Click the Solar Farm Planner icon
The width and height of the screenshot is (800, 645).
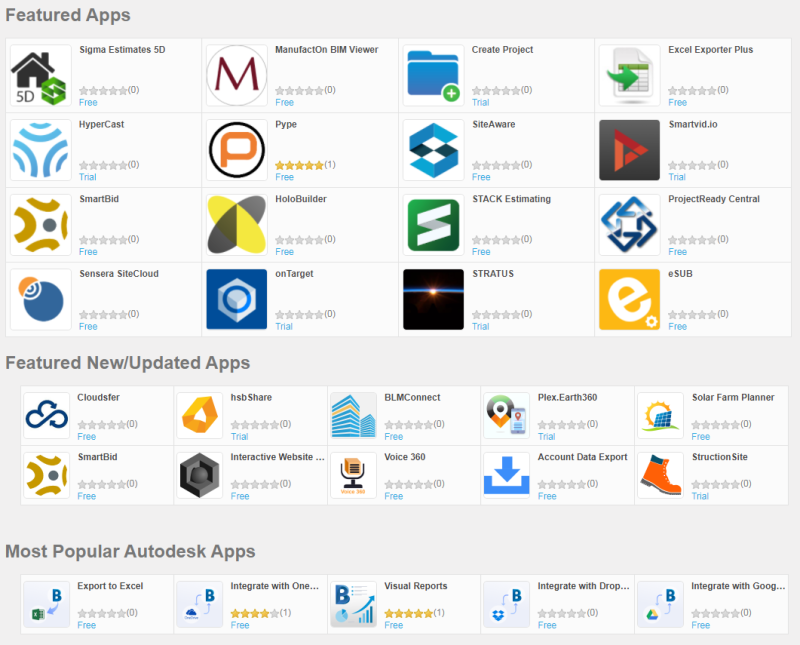[660, 415]
